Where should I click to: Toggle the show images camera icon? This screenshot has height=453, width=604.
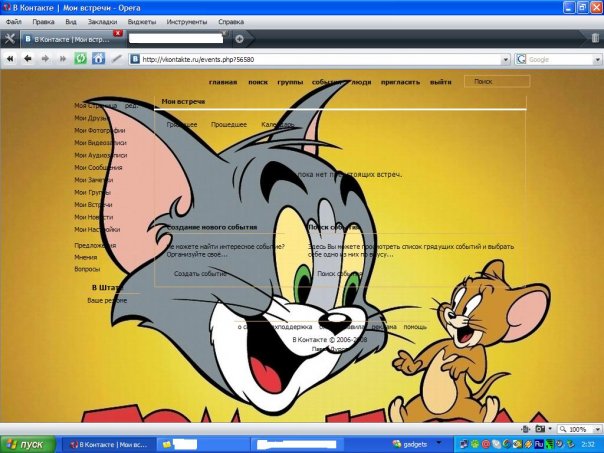540,429
